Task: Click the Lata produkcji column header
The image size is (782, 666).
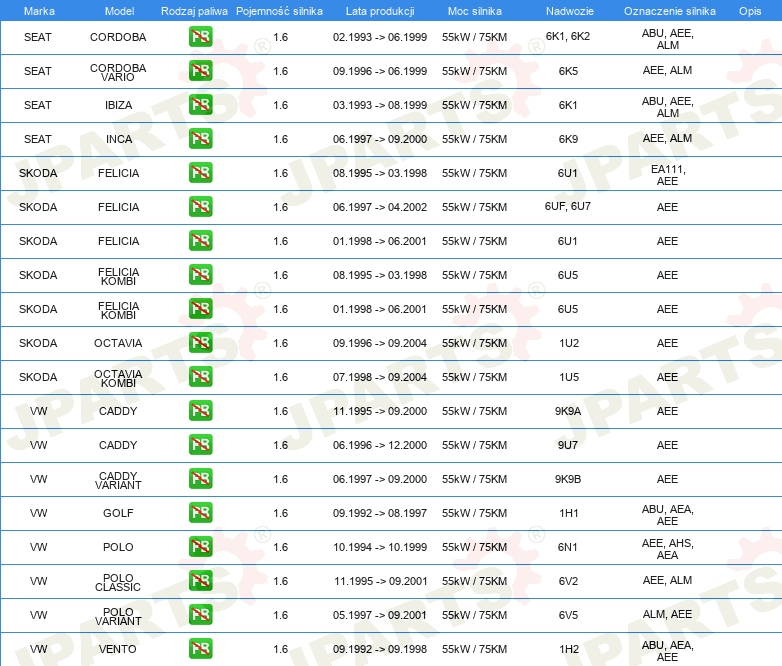Action: pyautogui.click(x=380, y=11)
